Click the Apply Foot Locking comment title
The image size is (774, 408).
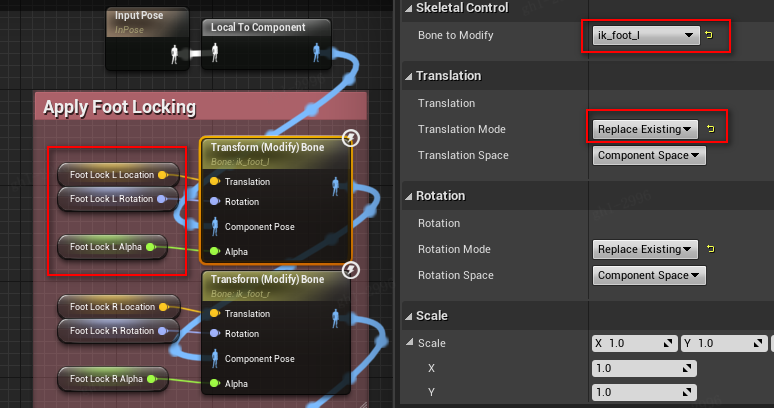(119, 107)
